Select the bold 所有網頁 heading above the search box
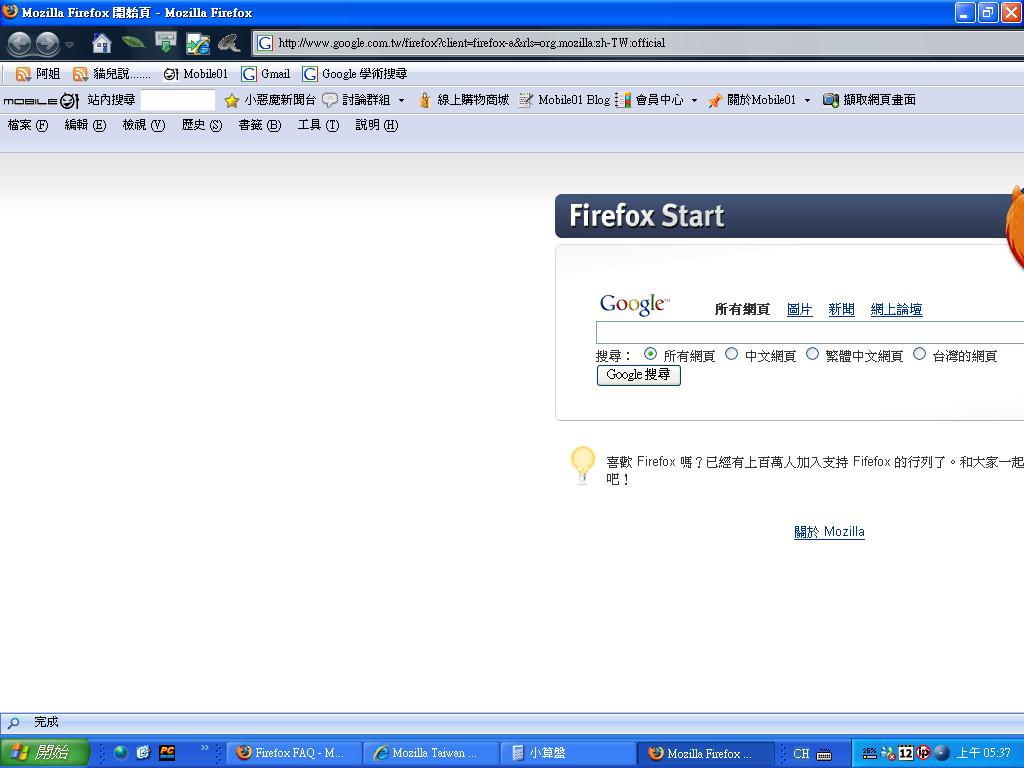Screen dimensions: 1024x768 click(x=742, y=310)
